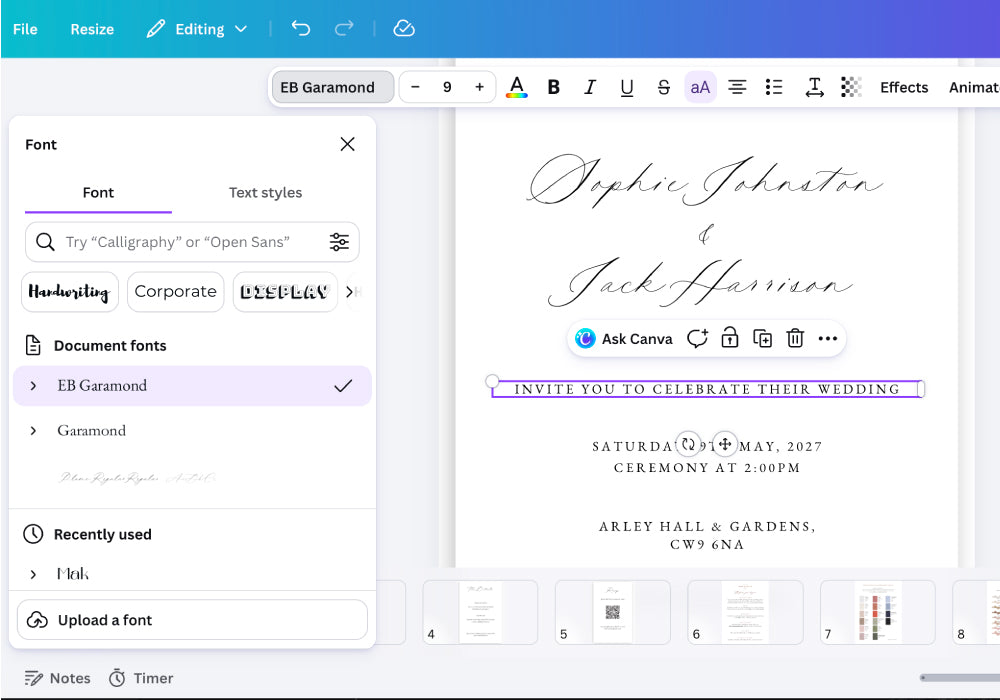1000x700 pixels.
Task: Expand Garamond font variants
Action: click(x=33, y=431)
